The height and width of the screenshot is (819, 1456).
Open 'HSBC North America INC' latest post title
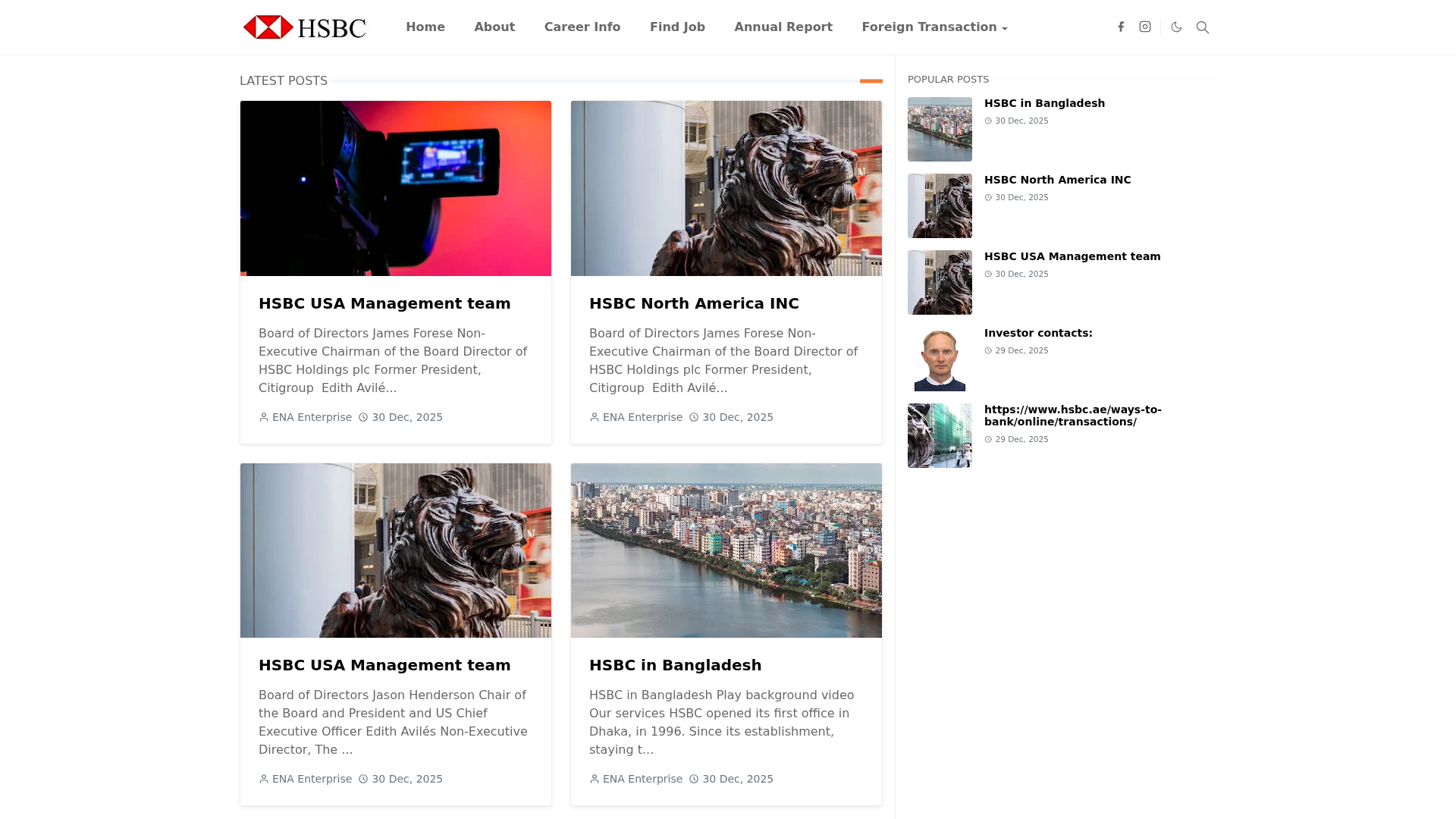pyautogui.click(x=694, y=303)
